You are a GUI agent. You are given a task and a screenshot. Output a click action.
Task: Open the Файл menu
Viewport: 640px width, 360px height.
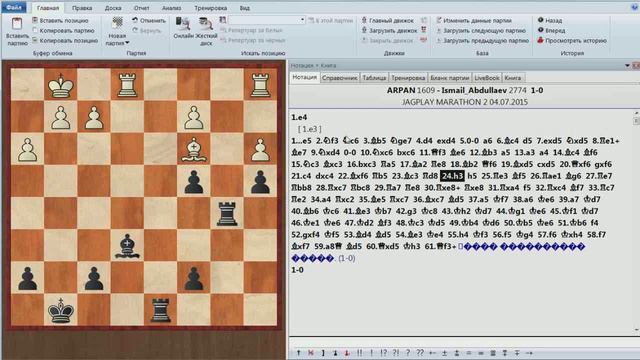tap(14, 7)
